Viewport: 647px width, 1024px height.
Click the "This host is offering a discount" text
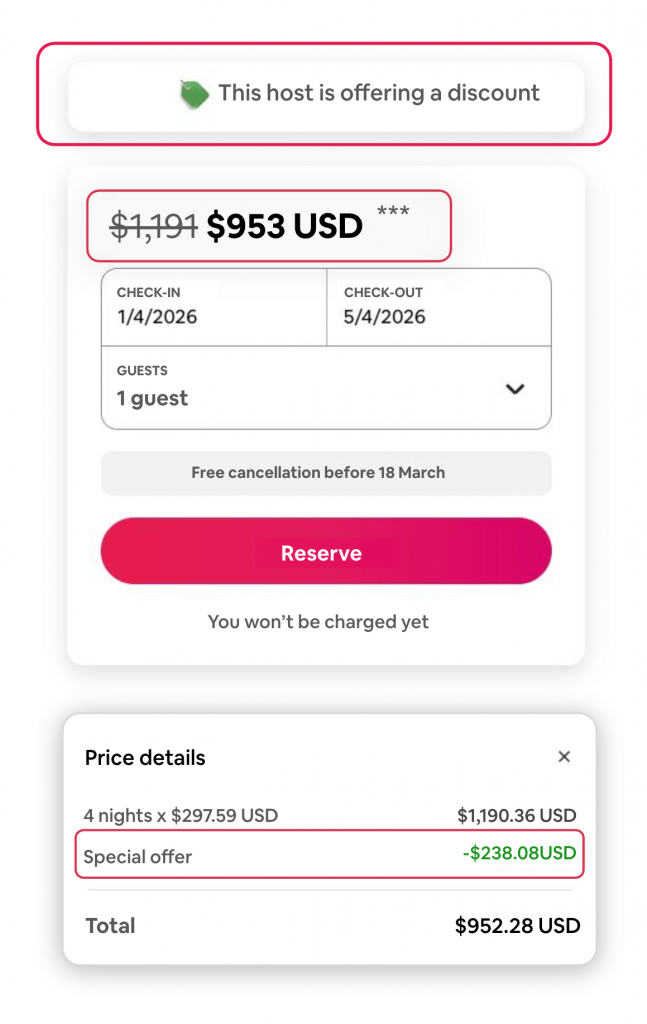click(378, 93)
